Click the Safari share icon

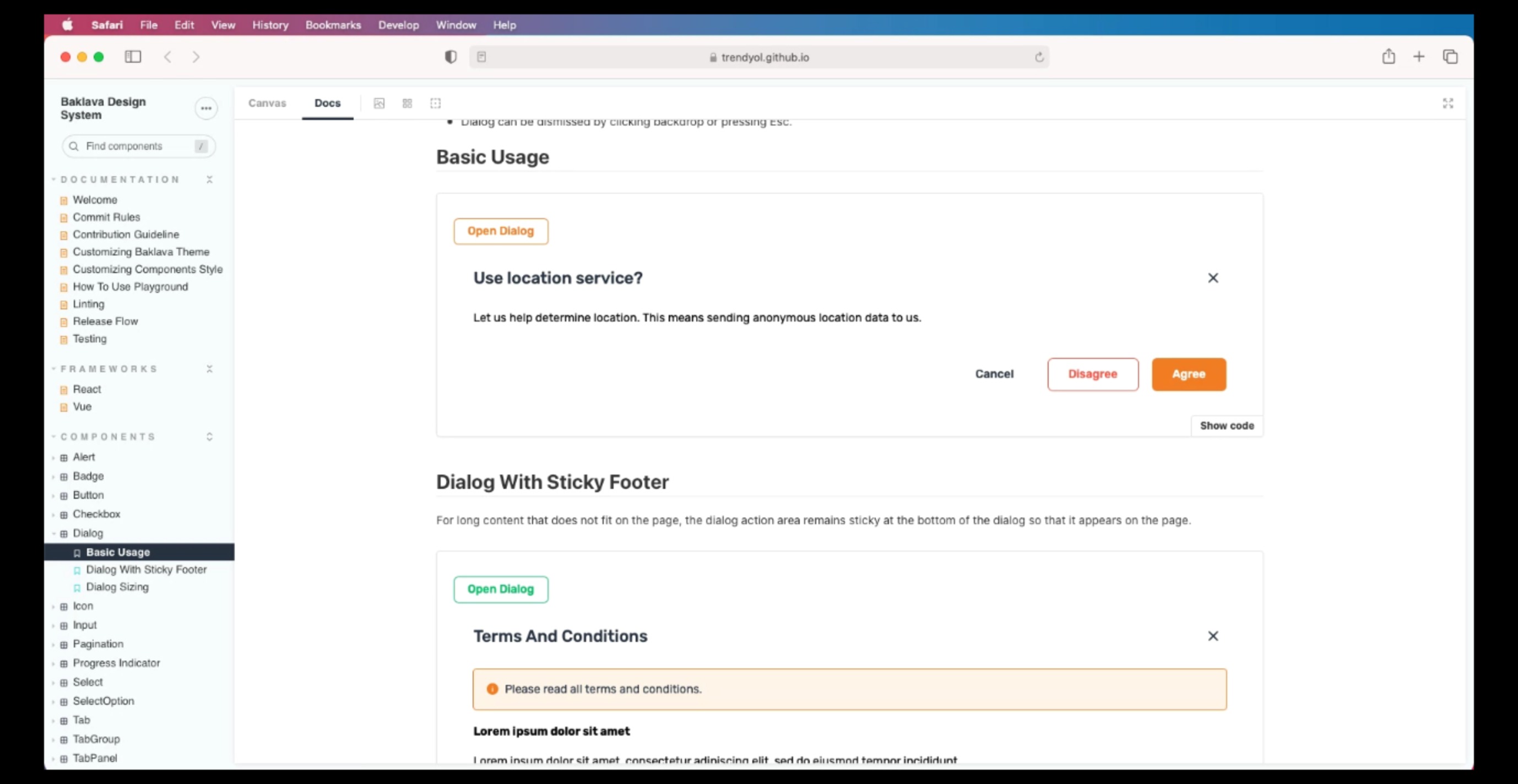(1389, 57)
